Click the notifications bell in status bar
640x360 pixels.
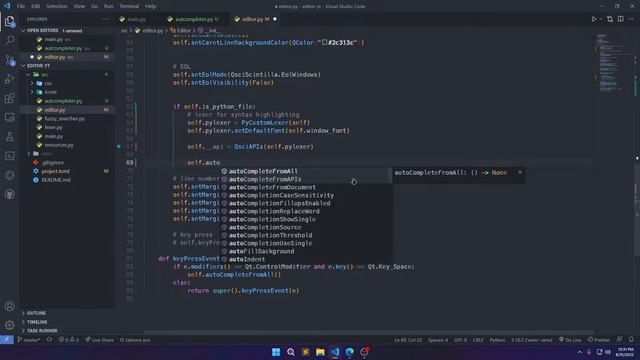[x=631, y=340]
